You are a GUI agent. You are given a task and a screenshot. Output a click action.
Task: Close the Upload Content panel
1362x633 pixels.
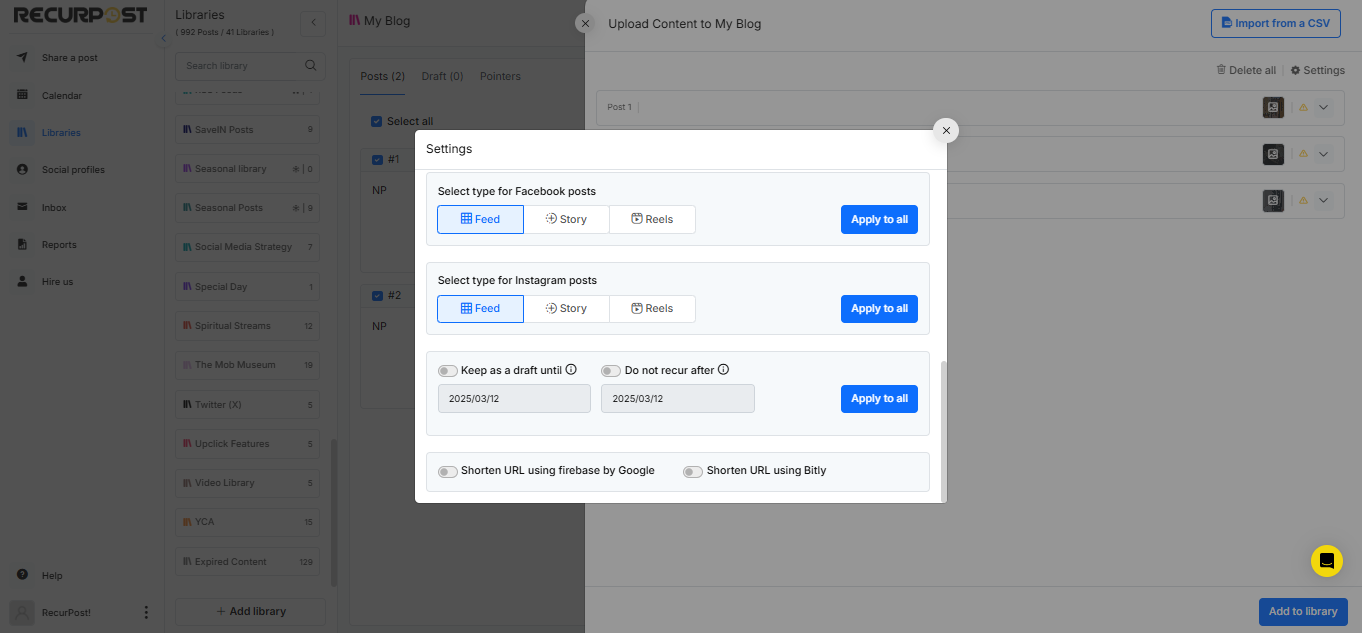pyautogui.click(x=585, y=22)
